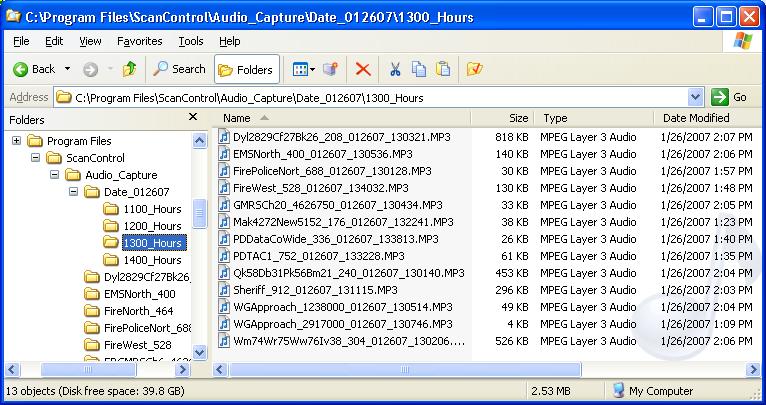Select the EMSNorth_400 folder in tree

coord(129,294)
